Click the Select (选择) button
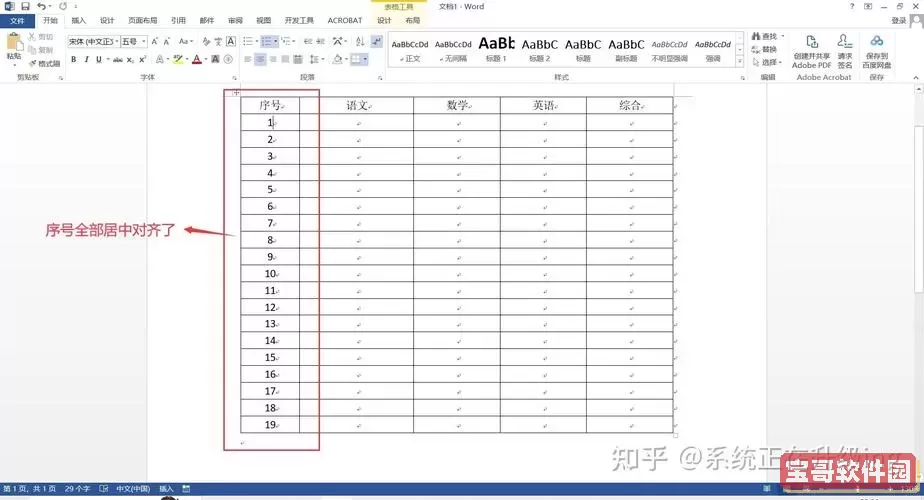The height and width of the screenshot is (500, 924). pyautogui.click(x=767, y=62)
